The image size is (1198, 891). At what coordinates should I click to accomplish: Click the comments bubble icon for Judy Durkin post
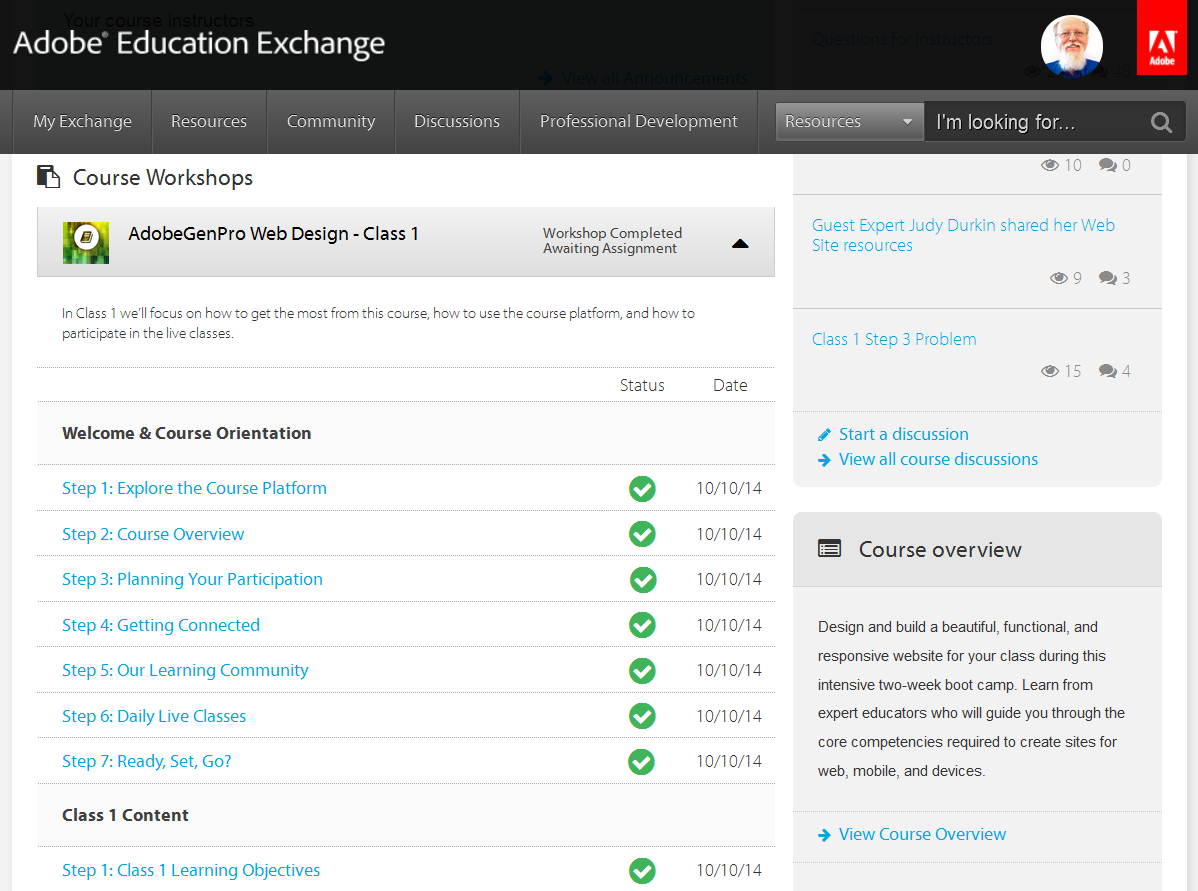1108,278
